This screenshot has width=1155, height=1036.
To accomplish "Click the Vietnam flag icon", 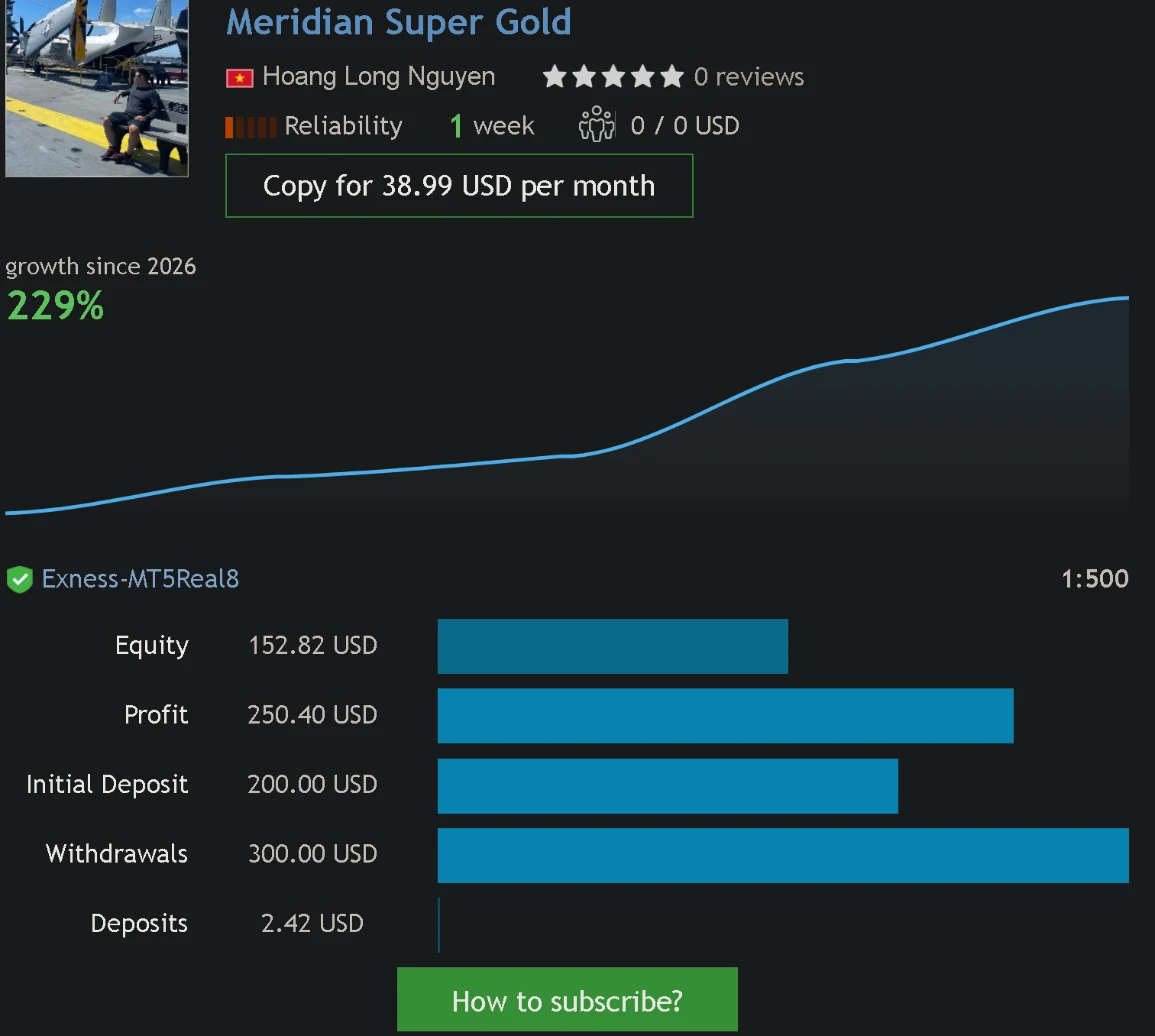I will [x=239, y=77].
